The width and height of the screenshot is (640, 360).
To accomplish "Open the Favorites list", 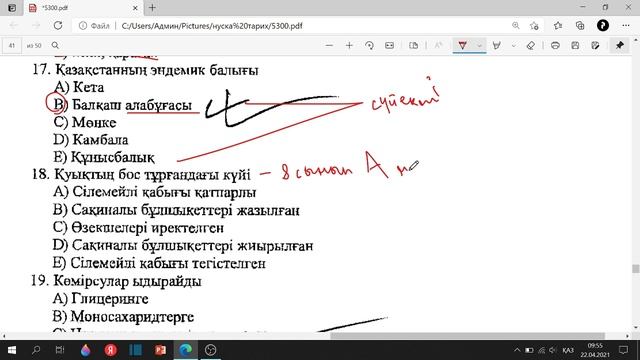I will 558,25.
